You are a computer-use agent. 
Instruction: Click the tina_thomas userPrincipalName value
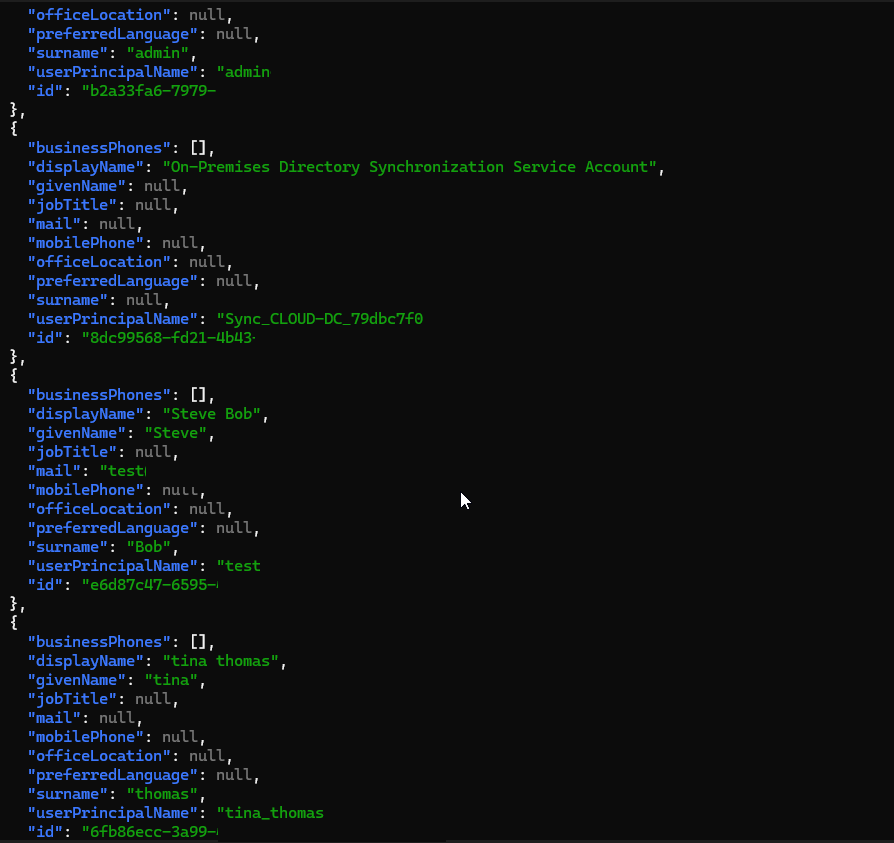pyautogui.click(x=270, y=813)
